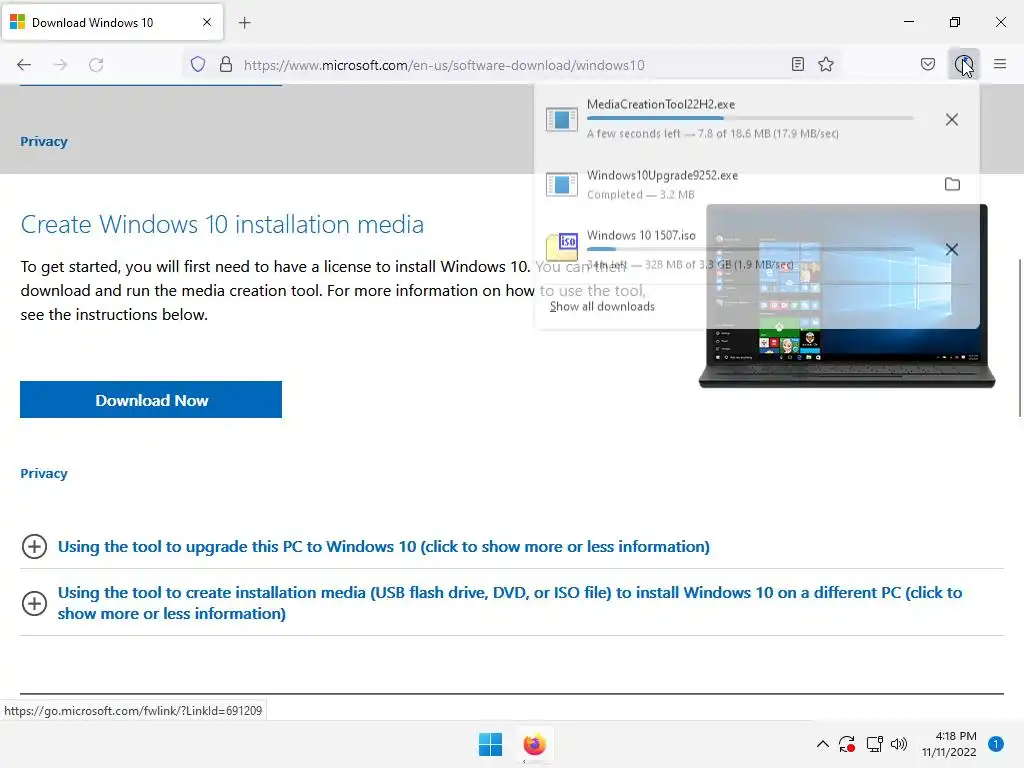Click the Download Now button
The height and width of the screenshot is (768, 1024).
(151, 400)
